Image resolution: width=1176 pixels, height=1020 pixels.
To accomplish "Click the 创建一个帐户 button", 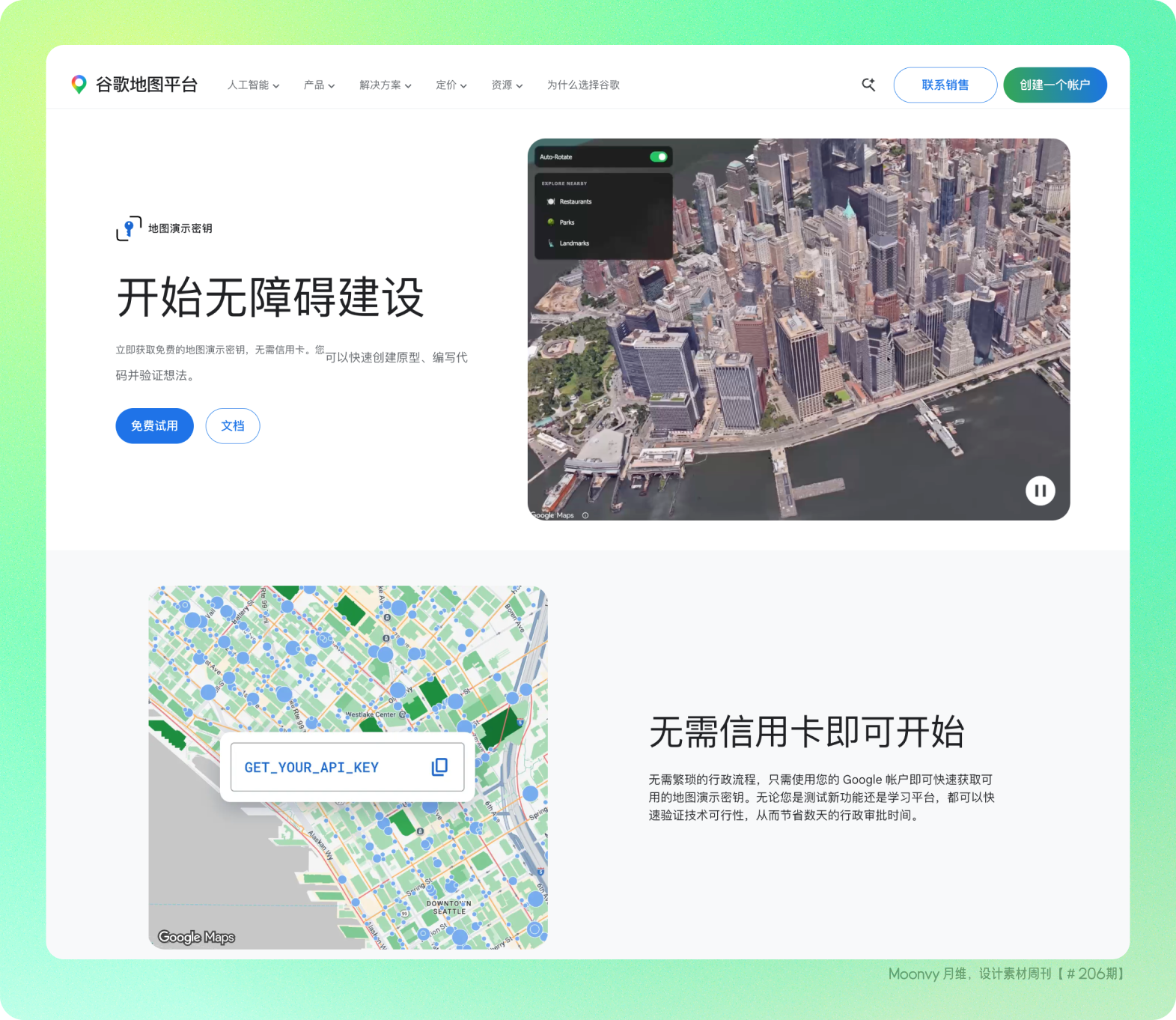I will [x=1055, y=85].
